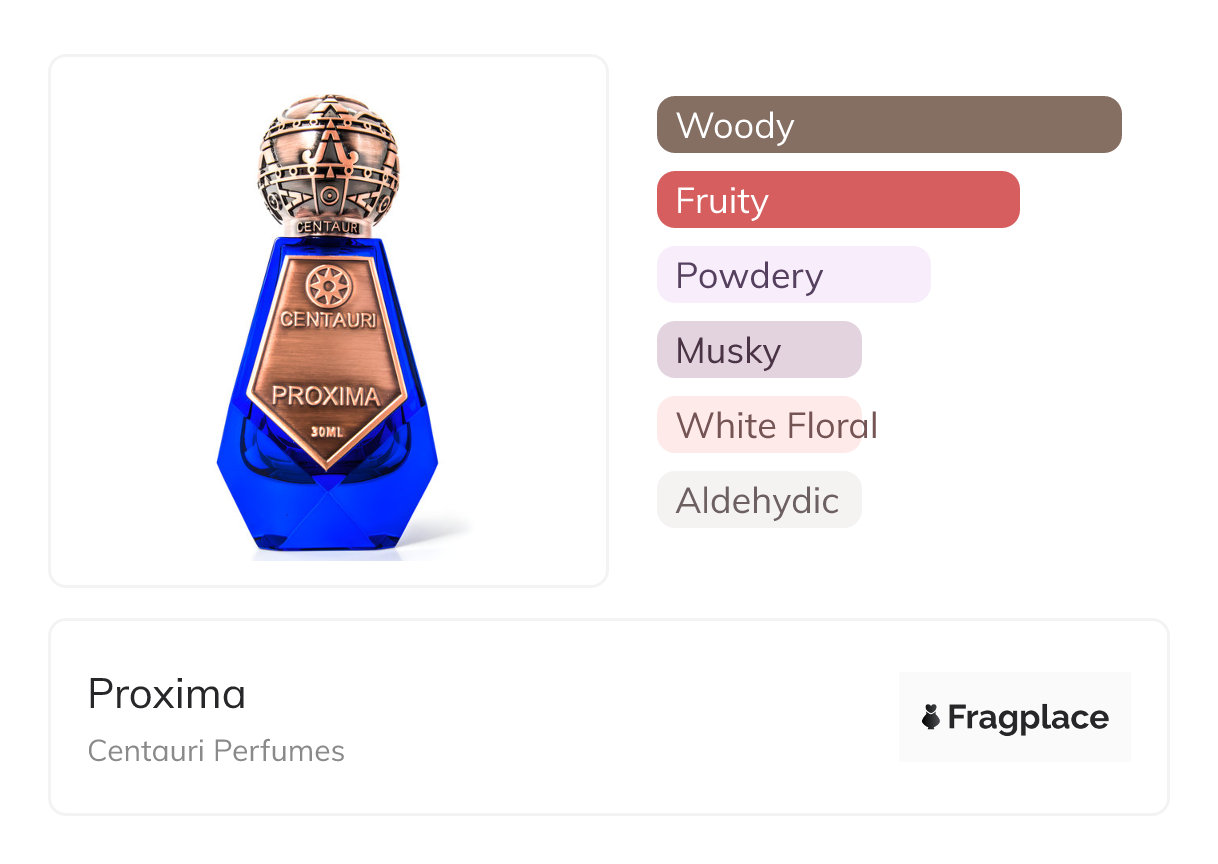Click the engraved collar on the bottle neck

point(328,227)
